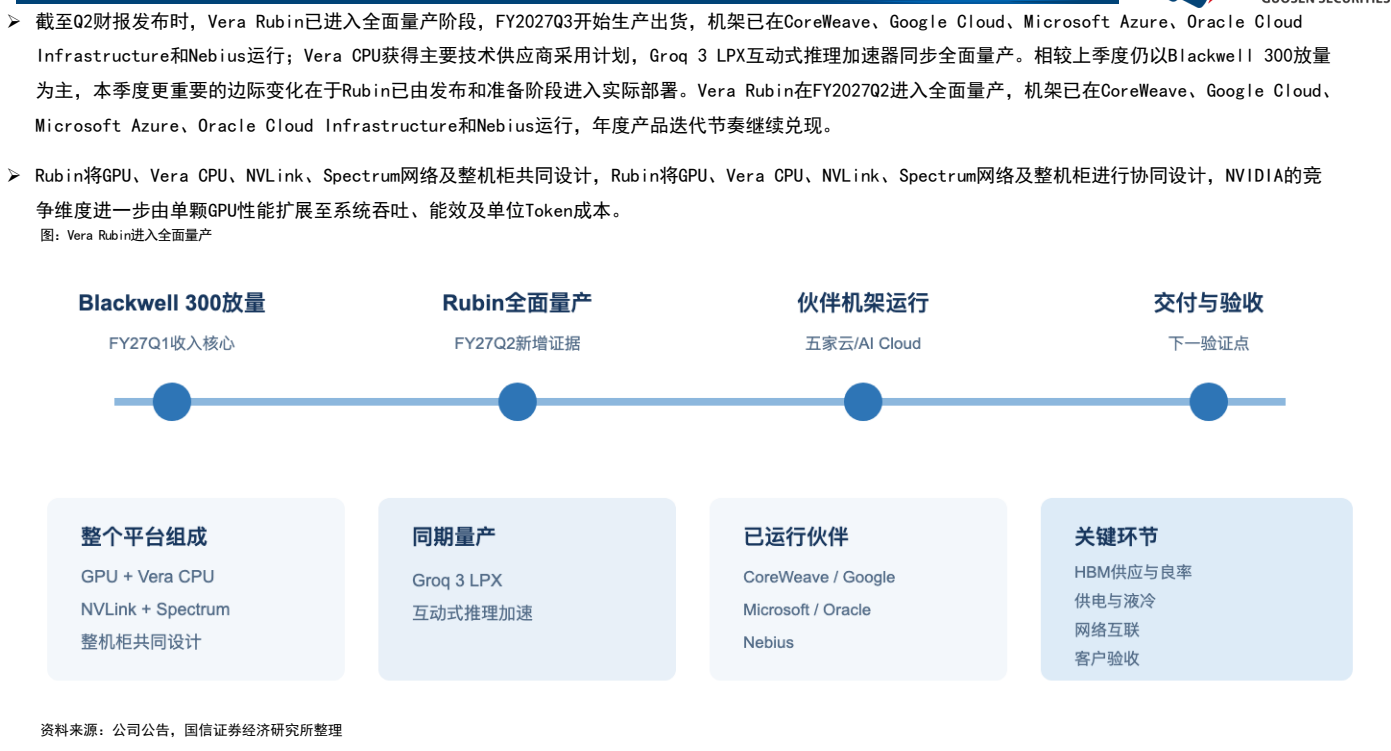
Task: Select the line "GPU + Vera CPU"
Action: coord(148,577)
